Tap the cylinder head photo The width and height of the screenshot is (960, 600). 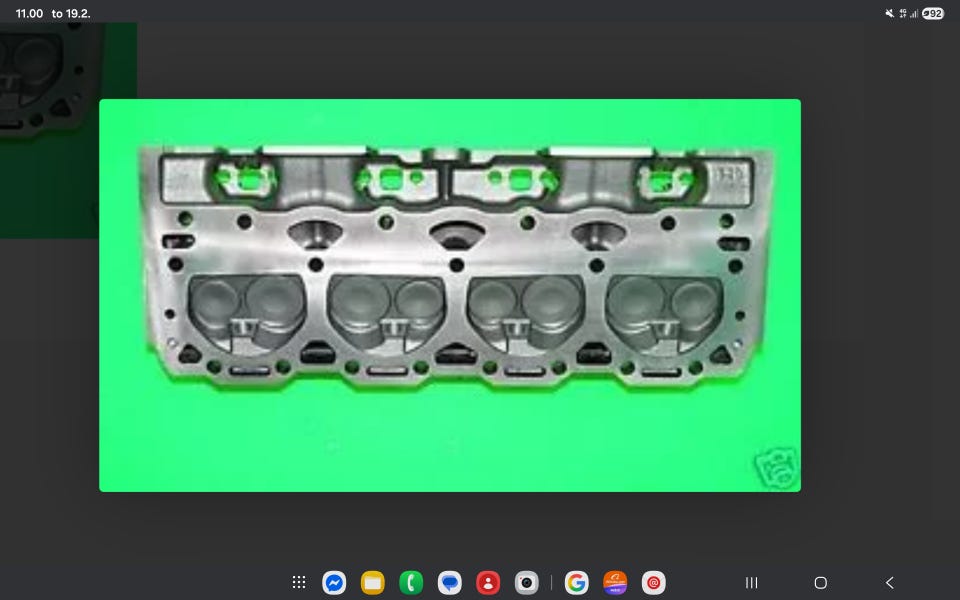point(450,295)
